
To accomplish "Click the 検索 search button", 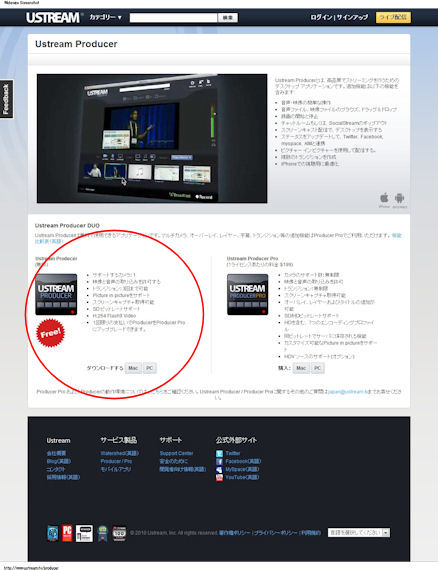I will [228, 17].
